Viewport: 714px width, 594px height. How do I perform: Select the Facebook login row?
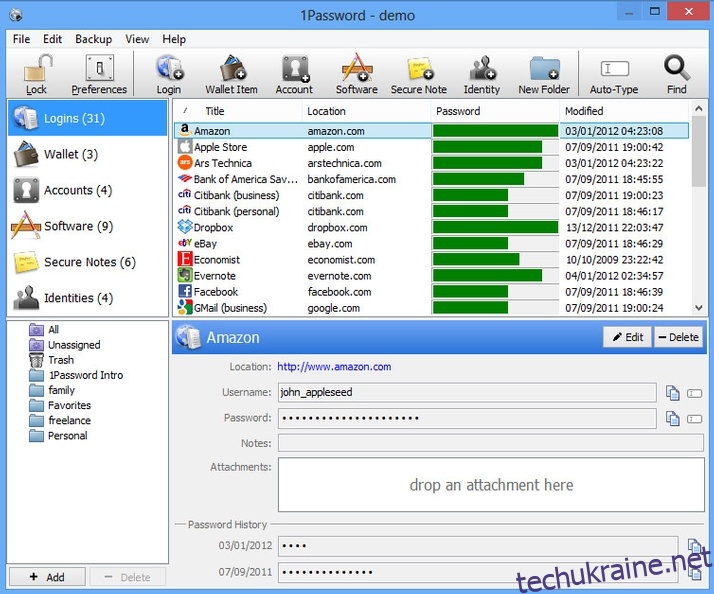point(431,292)
